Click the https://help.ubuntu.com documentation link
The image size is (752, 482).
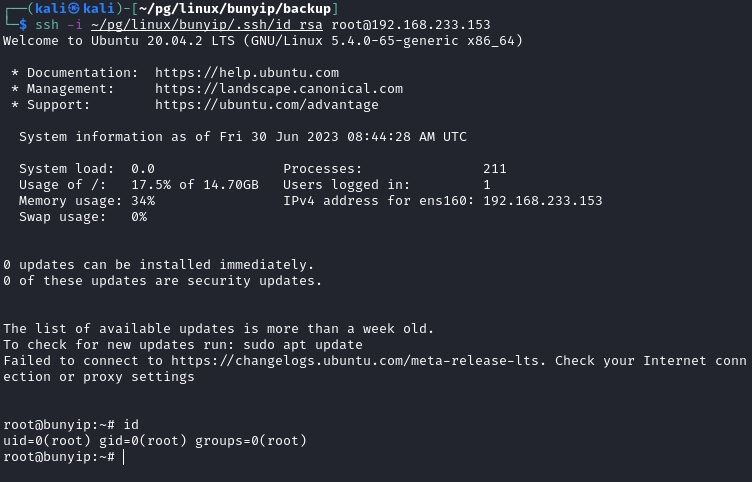[x=246, y=73]
